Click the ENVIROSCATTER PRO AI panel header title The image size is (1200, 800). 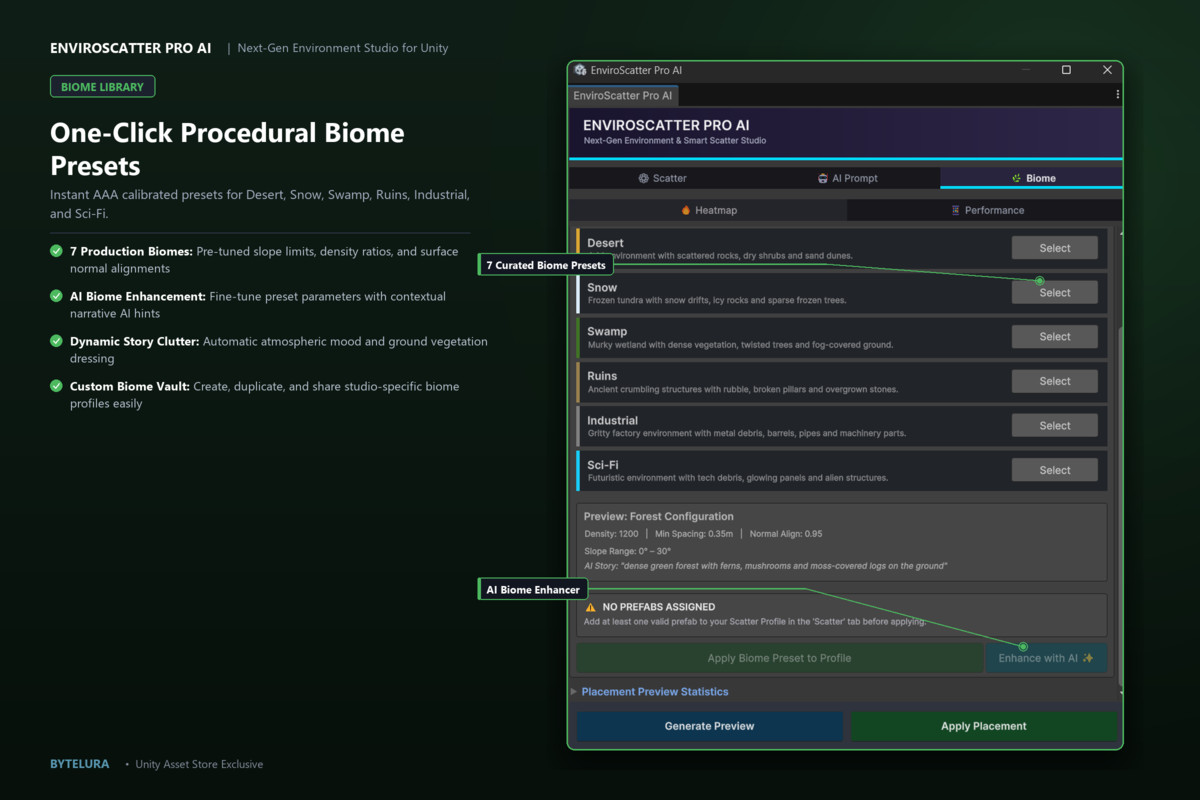click(666, 126)
